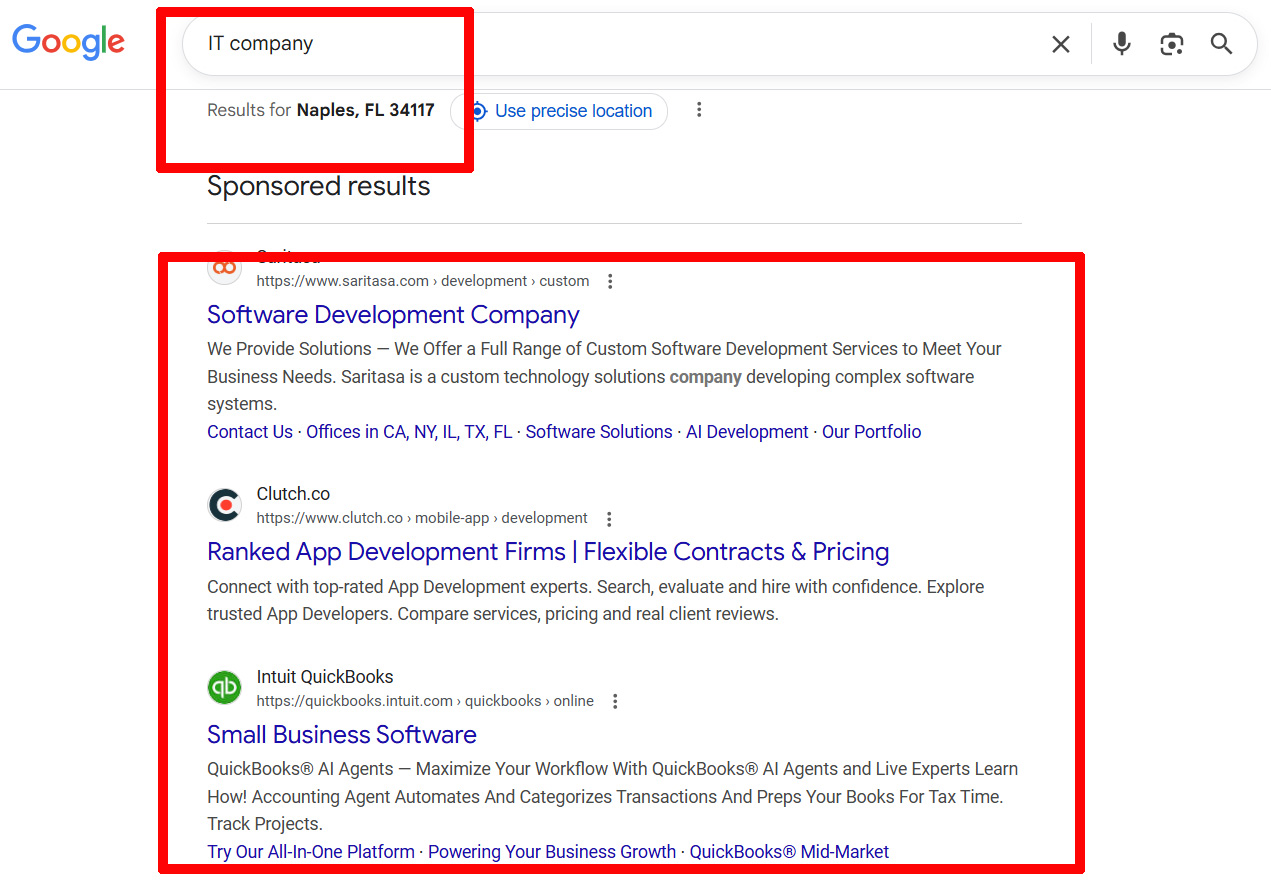Clear the search box with the X icon
Viewport: 1271px width, 891px height.
(1060, 43)
